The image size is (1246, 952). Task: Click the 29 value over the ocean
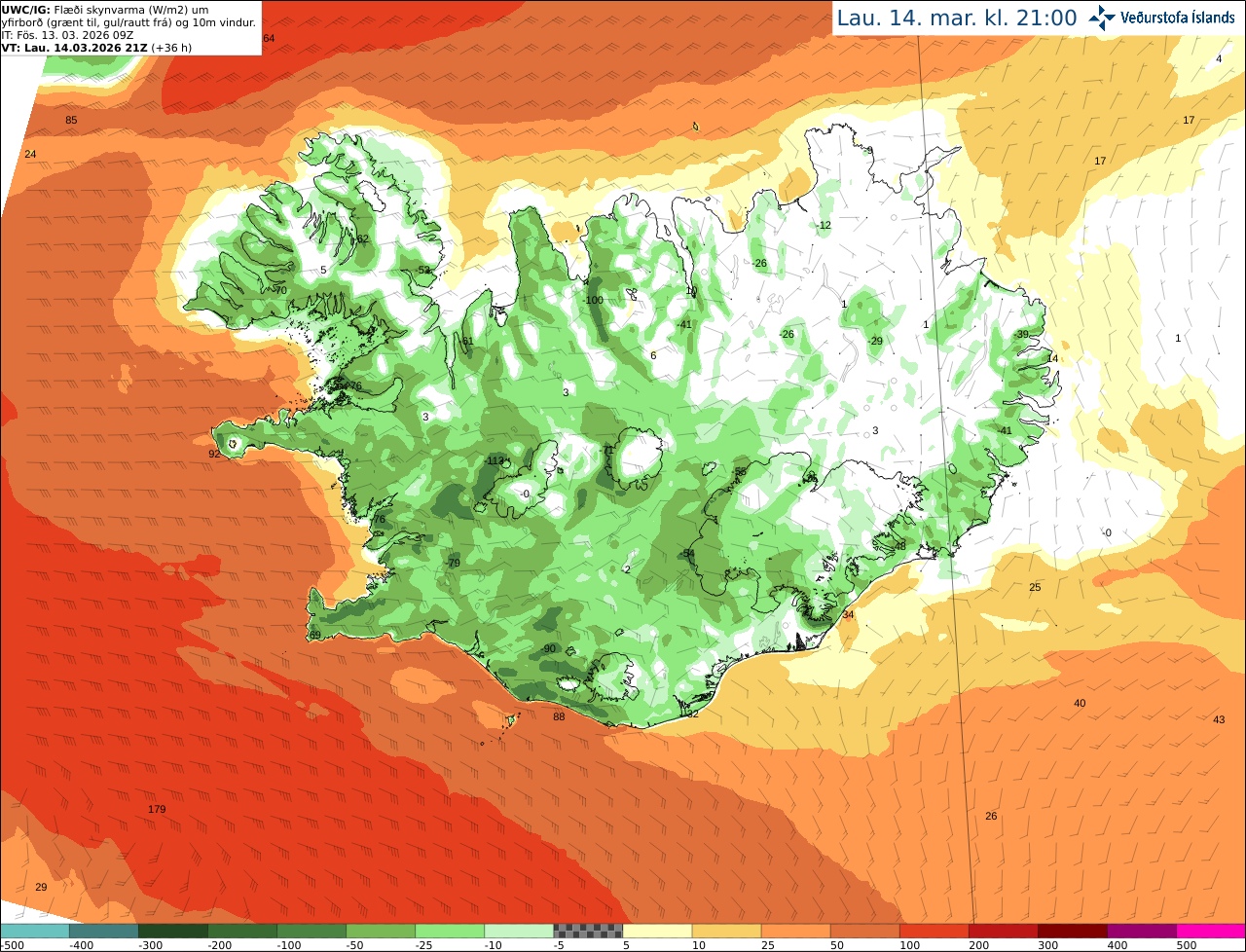coord(41,887)
